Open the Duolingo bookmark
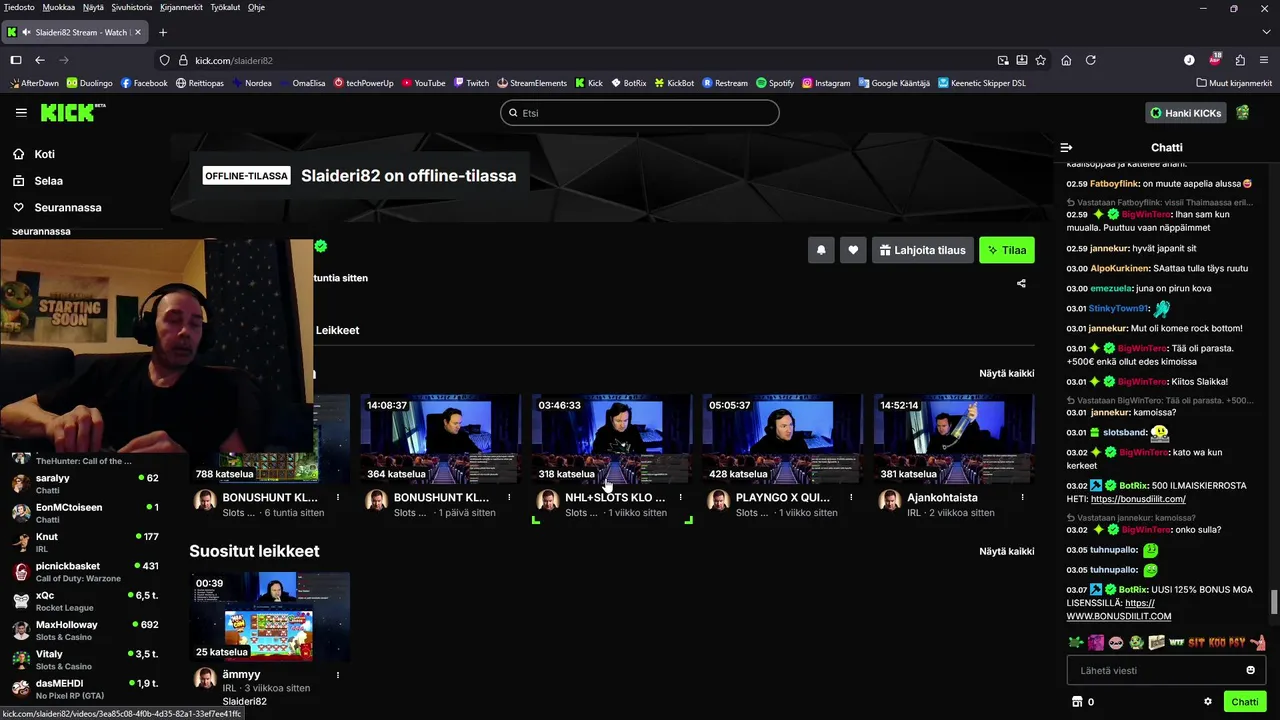The height and width of the screenshot is (720, 1280). point(89,83)
